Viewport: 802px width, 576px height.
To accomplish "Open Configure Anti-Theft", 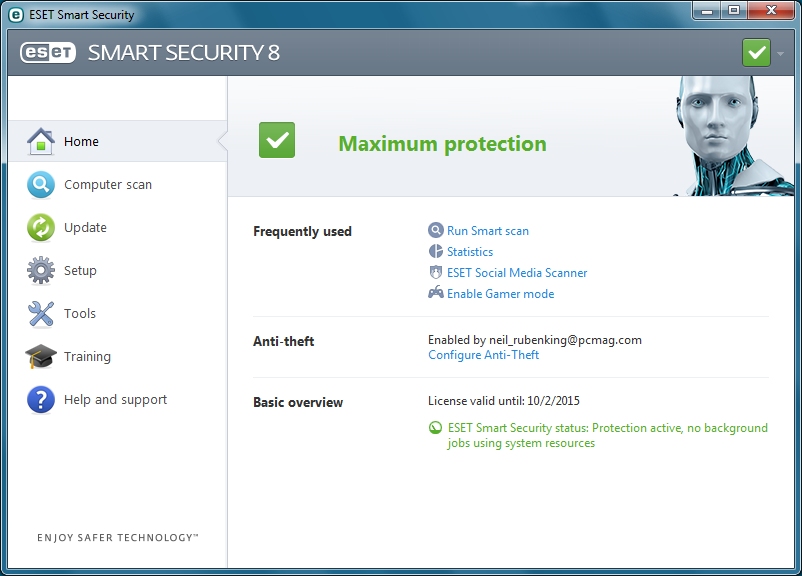I will 482,355.
